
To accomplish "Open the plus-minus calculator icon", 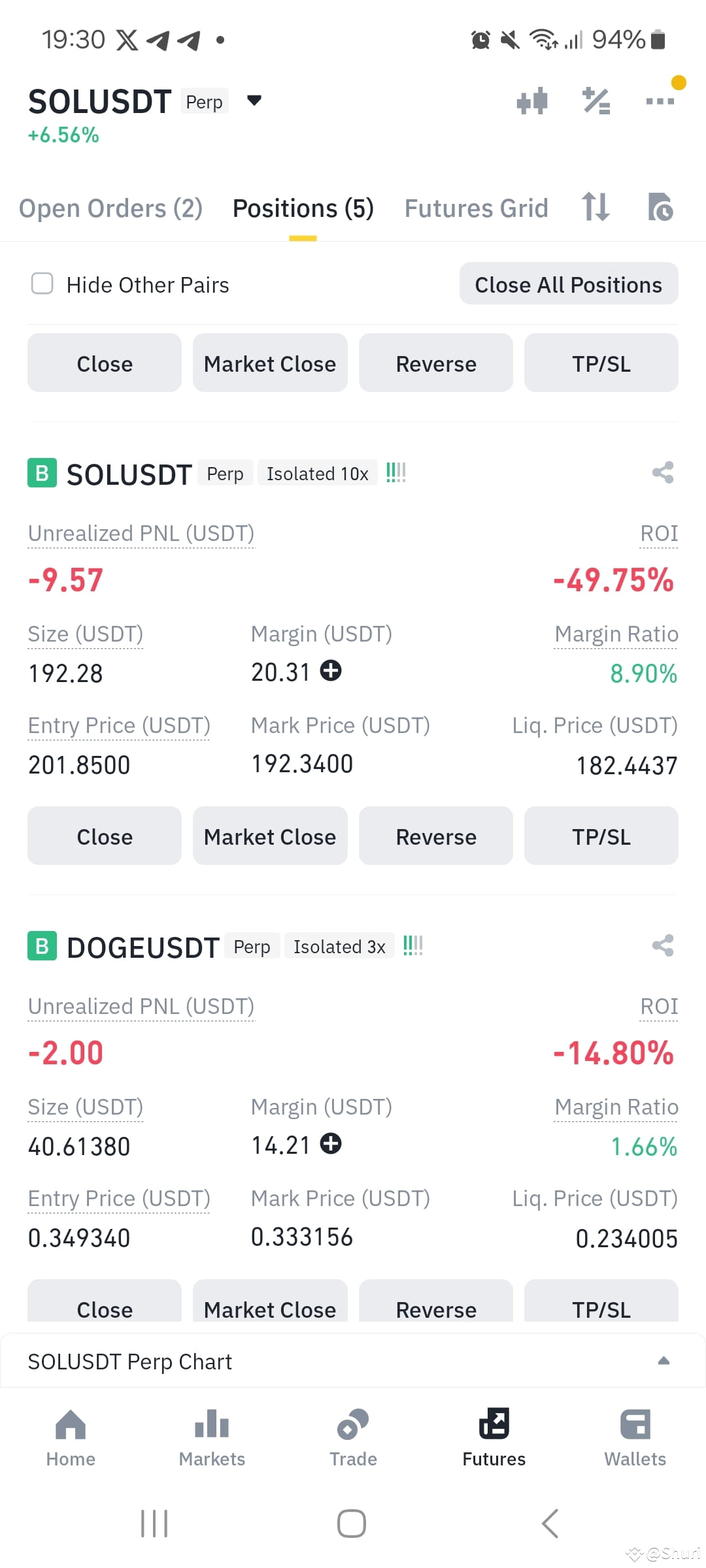I will (x=596, y=101).
